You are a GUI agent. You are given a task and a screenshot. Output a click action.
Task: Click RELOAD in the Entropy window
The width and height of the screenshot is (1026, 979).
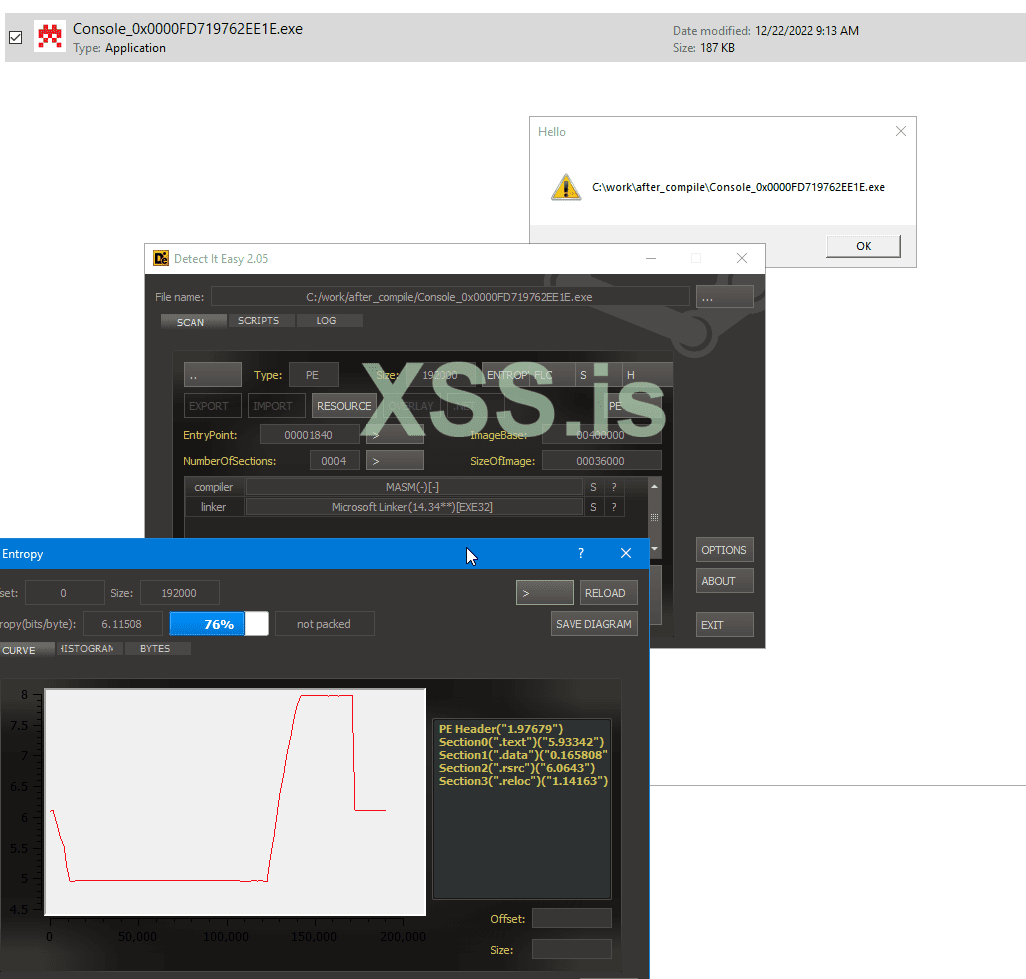(608, 593)
